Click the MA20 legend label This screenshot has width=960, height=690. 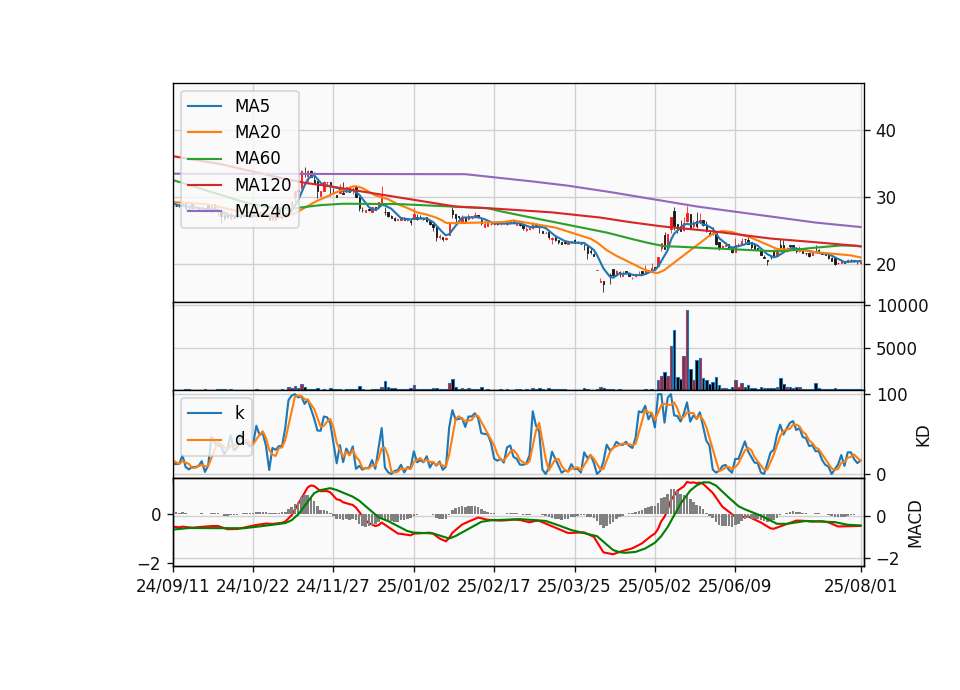257,132
